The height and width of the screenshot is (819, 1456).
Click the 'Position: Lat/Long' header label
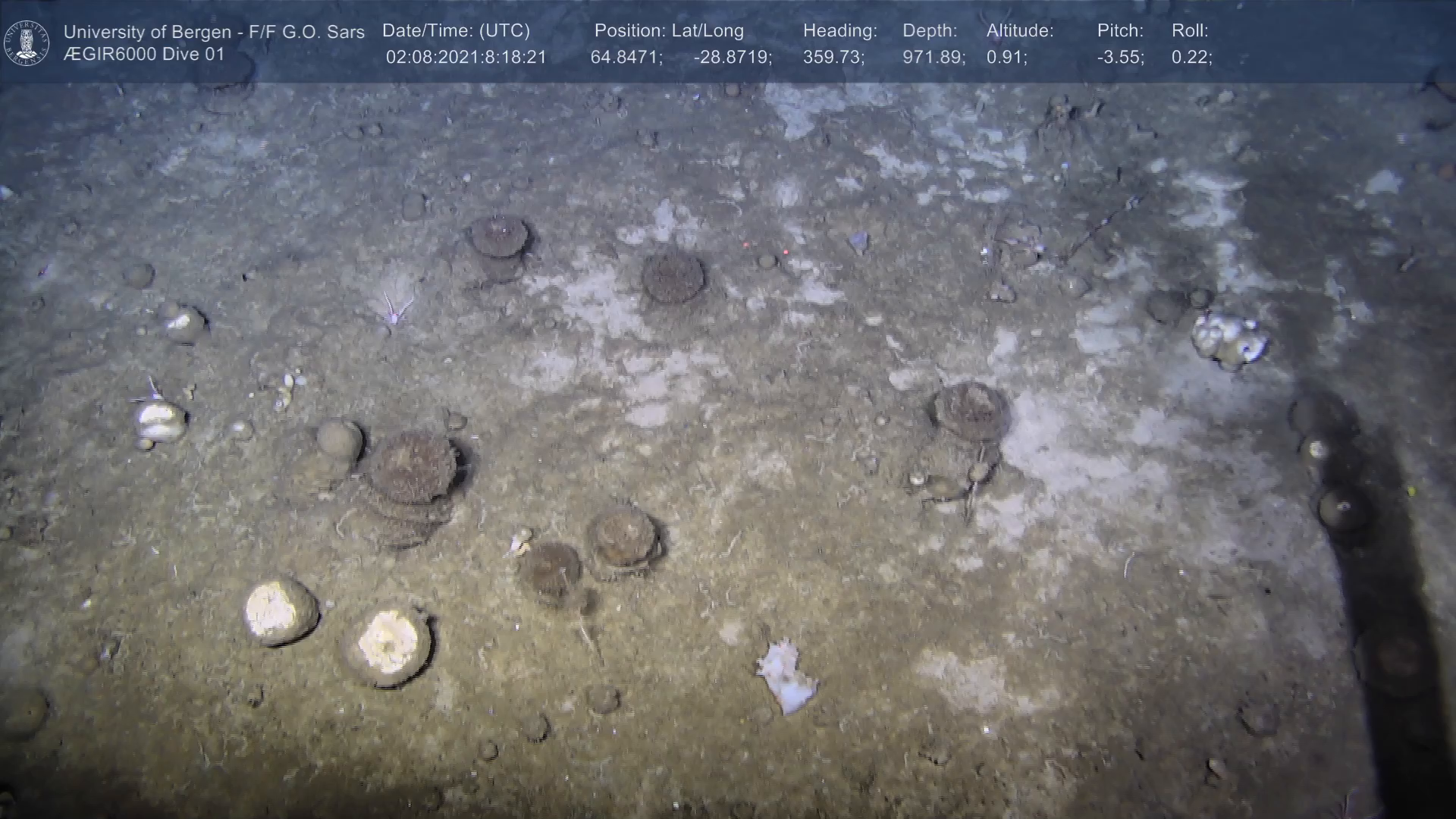[669, 31]
